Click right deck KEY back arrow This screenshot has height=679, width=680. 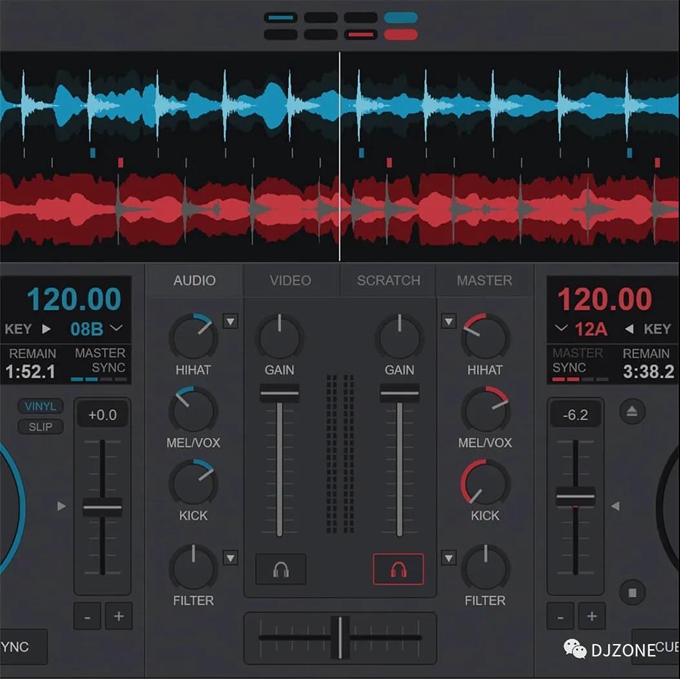pos(629,329)
